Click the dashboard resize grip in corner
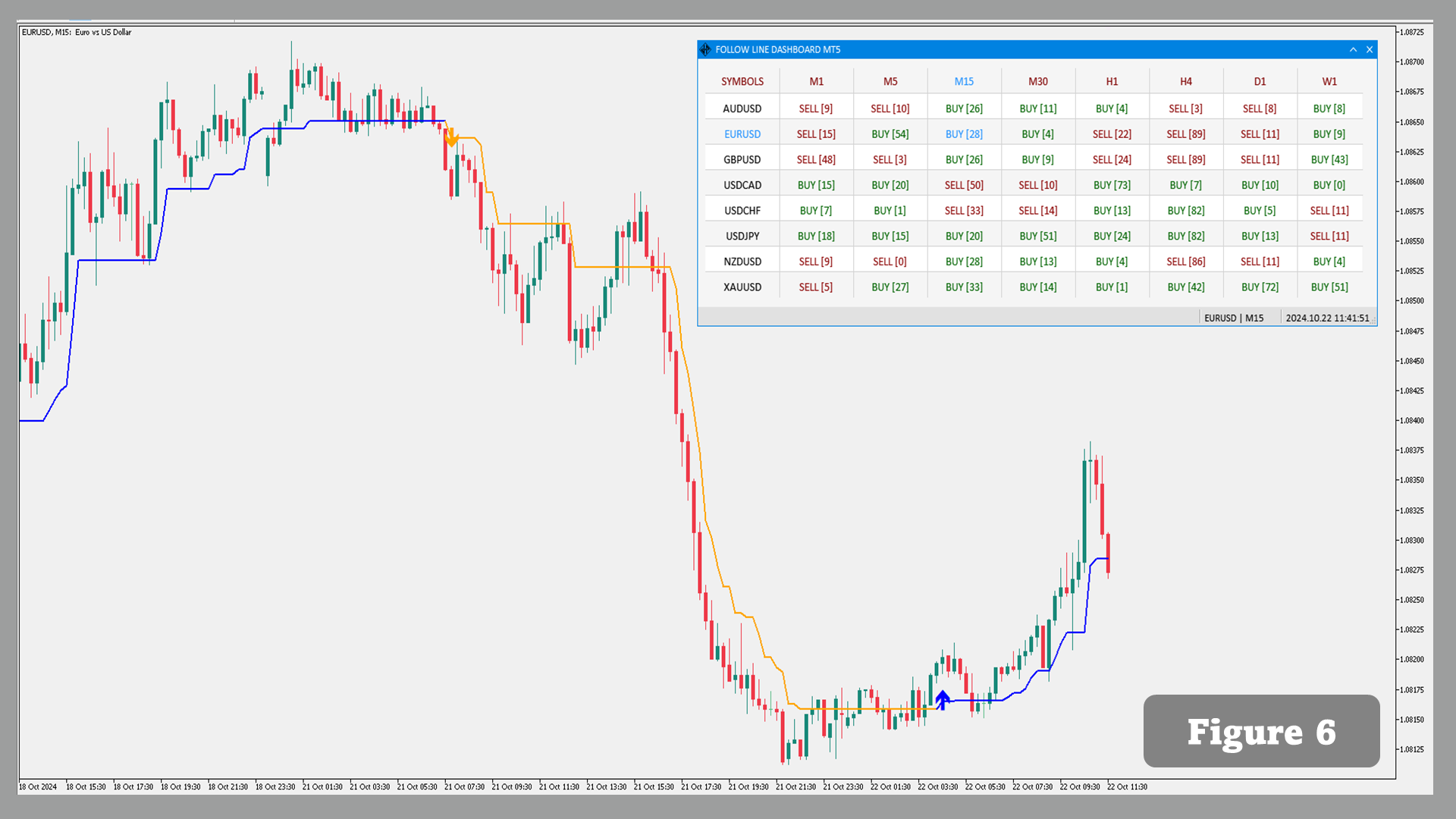The height and width of the screenshot is (819, 1456). coord(1373,322)
